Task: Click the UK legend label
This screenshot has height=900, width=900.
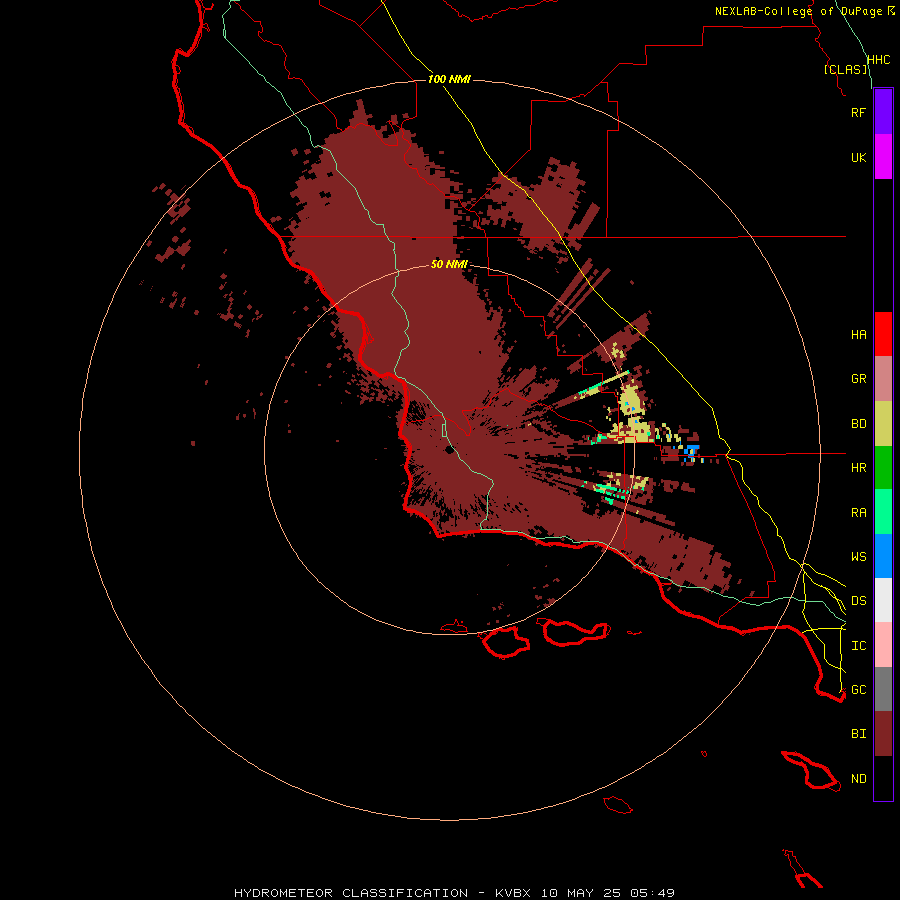Action: click(858, 157)
